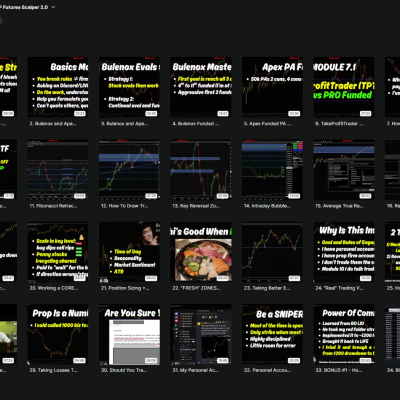Click title '12. How To Draw Tr...'

click(x=125, y=206)
